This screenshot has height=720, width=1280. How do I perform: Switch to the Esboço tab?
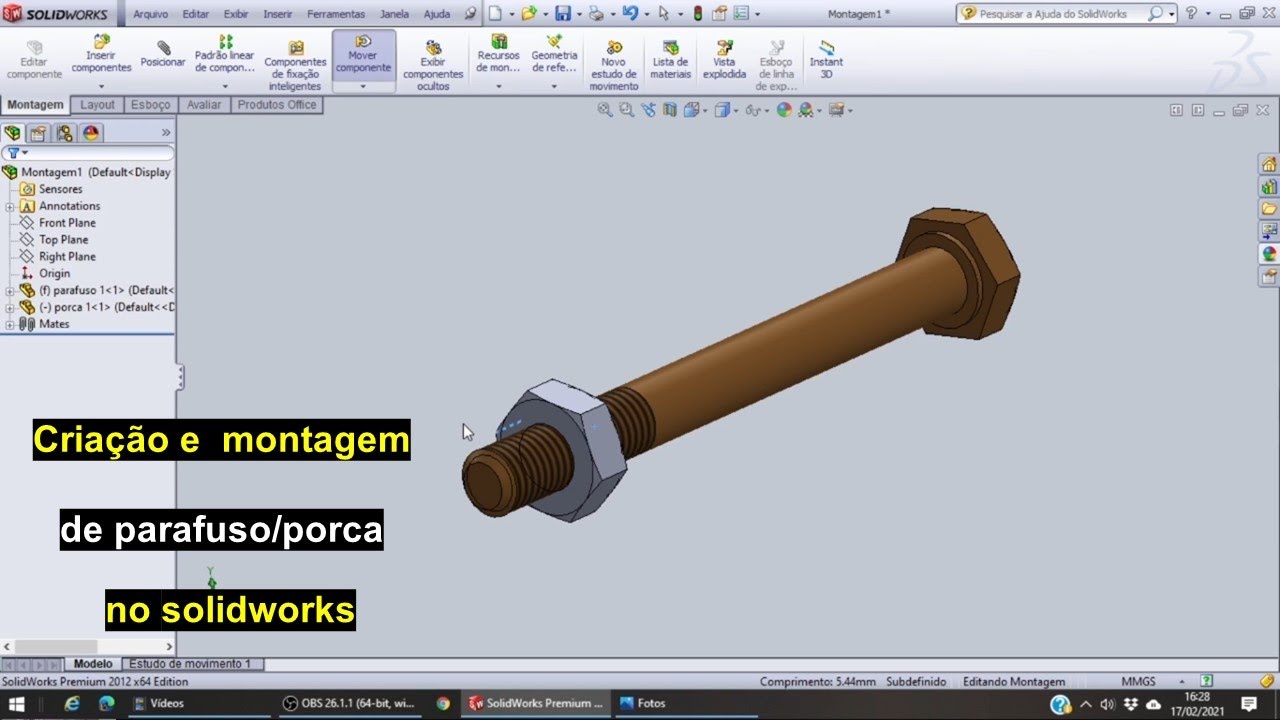(x=151, y=105)
